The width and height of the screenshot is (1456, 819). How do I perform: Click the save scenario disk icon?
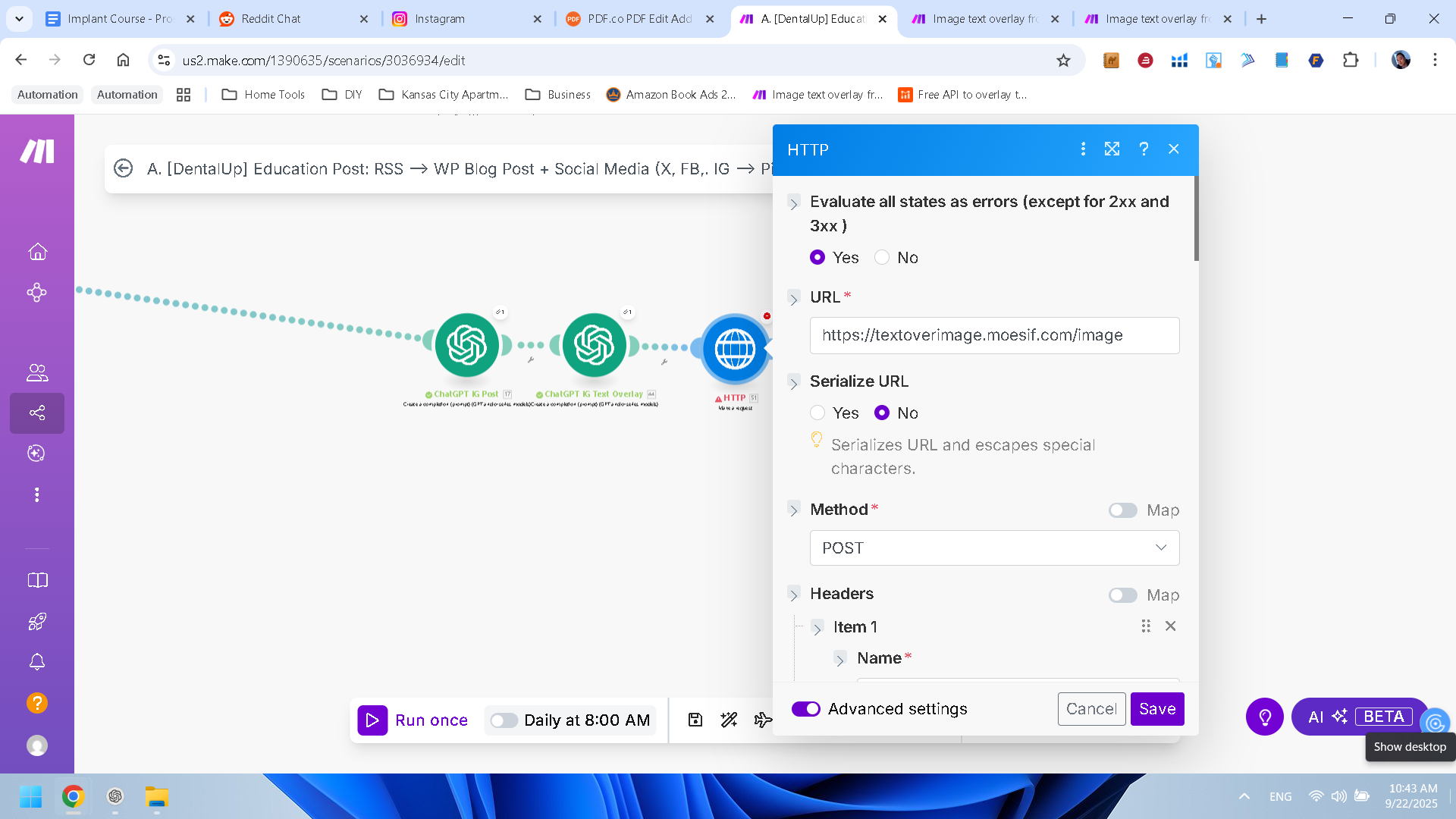point(695,720)
